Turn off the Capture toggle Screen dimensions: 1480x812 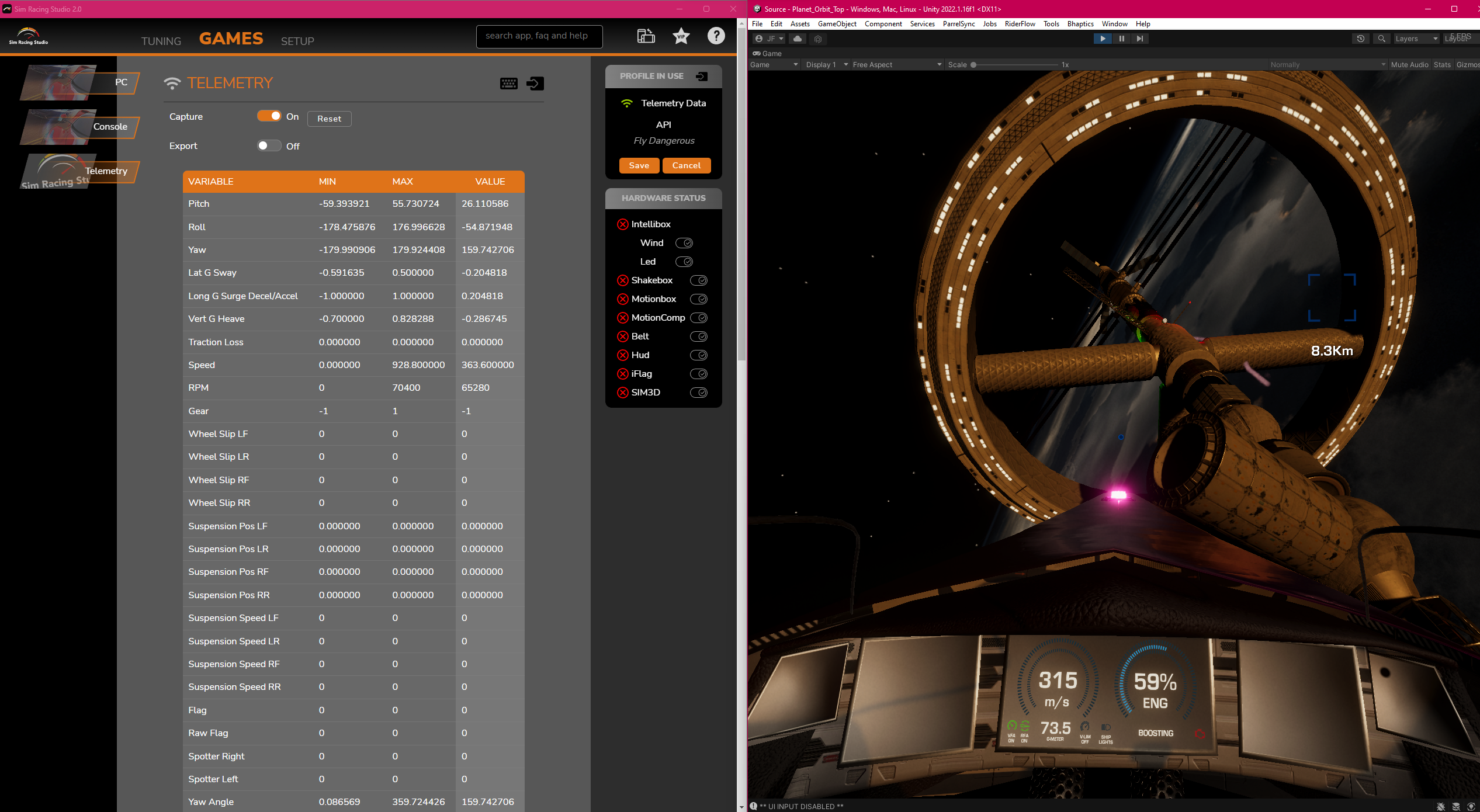click(269, 116)
